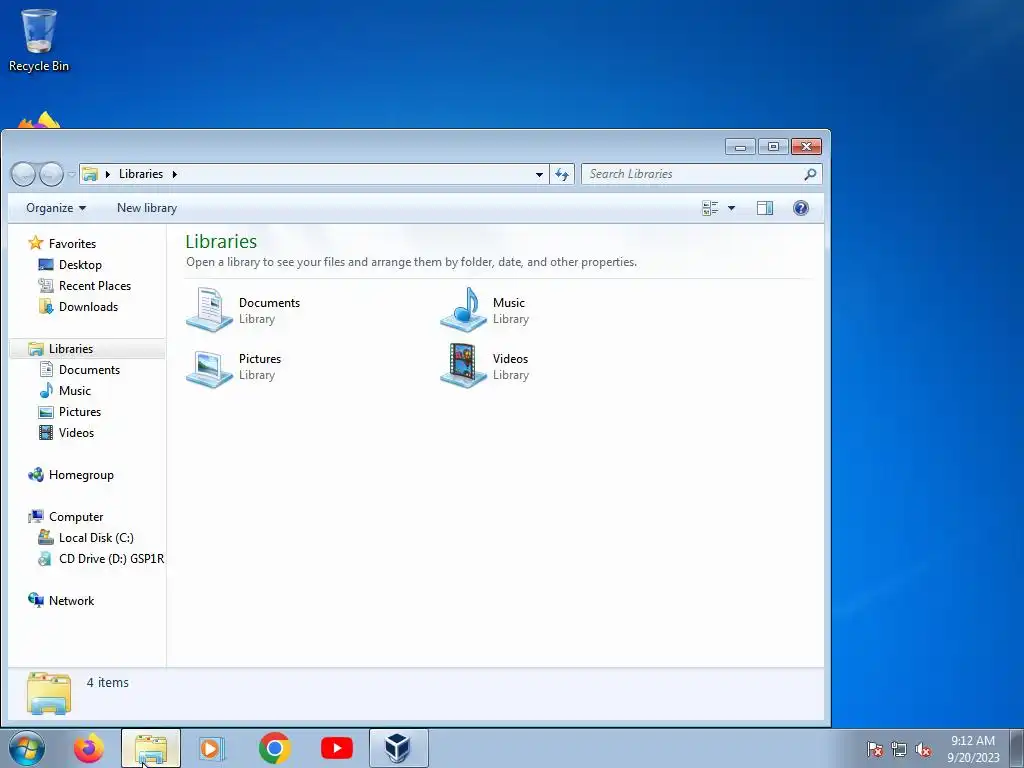Close the Libraries window
The width and height of the screenshot is (1024, 768).
[806, 147]
